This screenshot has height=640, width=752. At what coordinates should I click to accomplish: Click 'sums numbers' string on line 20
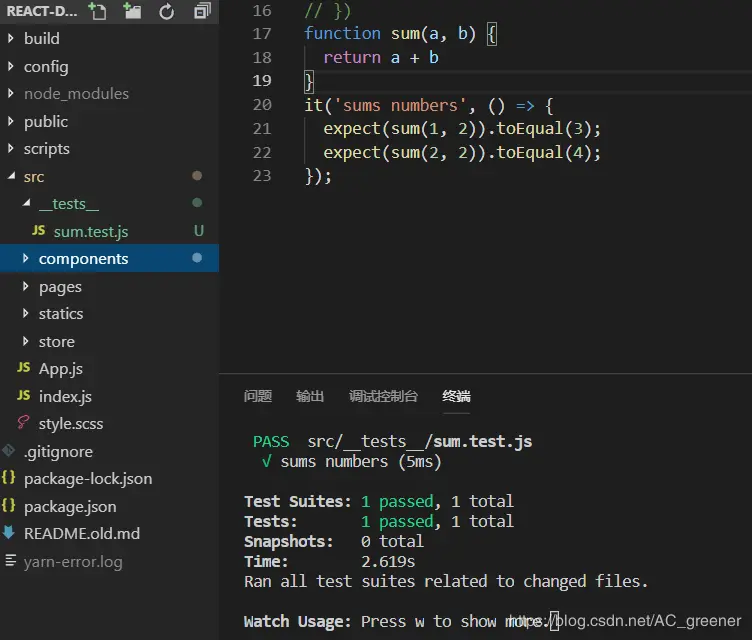400,105
